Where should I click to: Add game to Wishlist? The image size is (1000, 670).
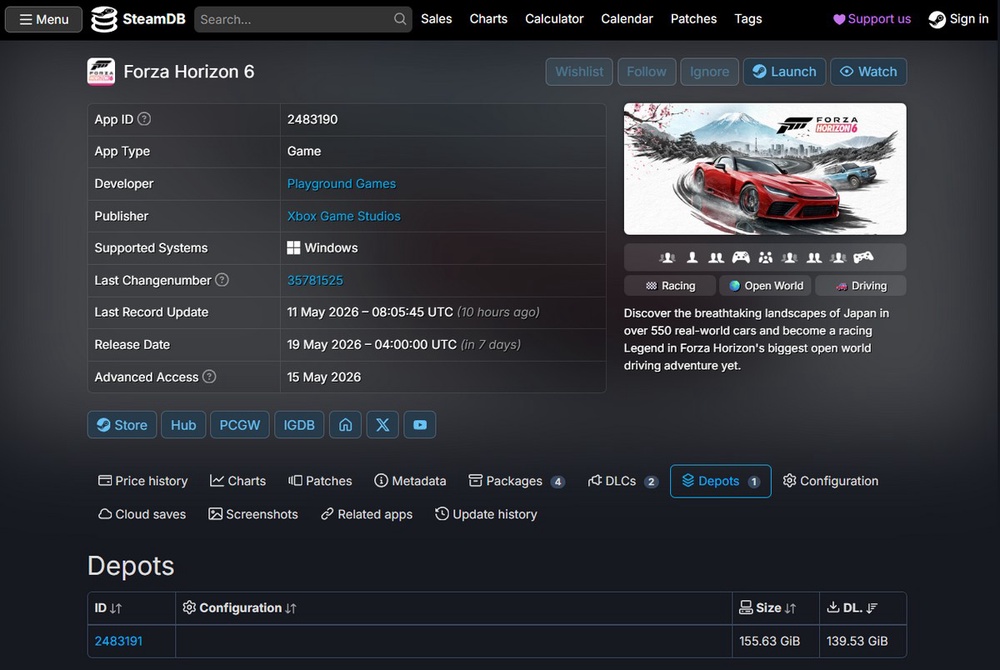pyautogui.click(x=579, y=71)
